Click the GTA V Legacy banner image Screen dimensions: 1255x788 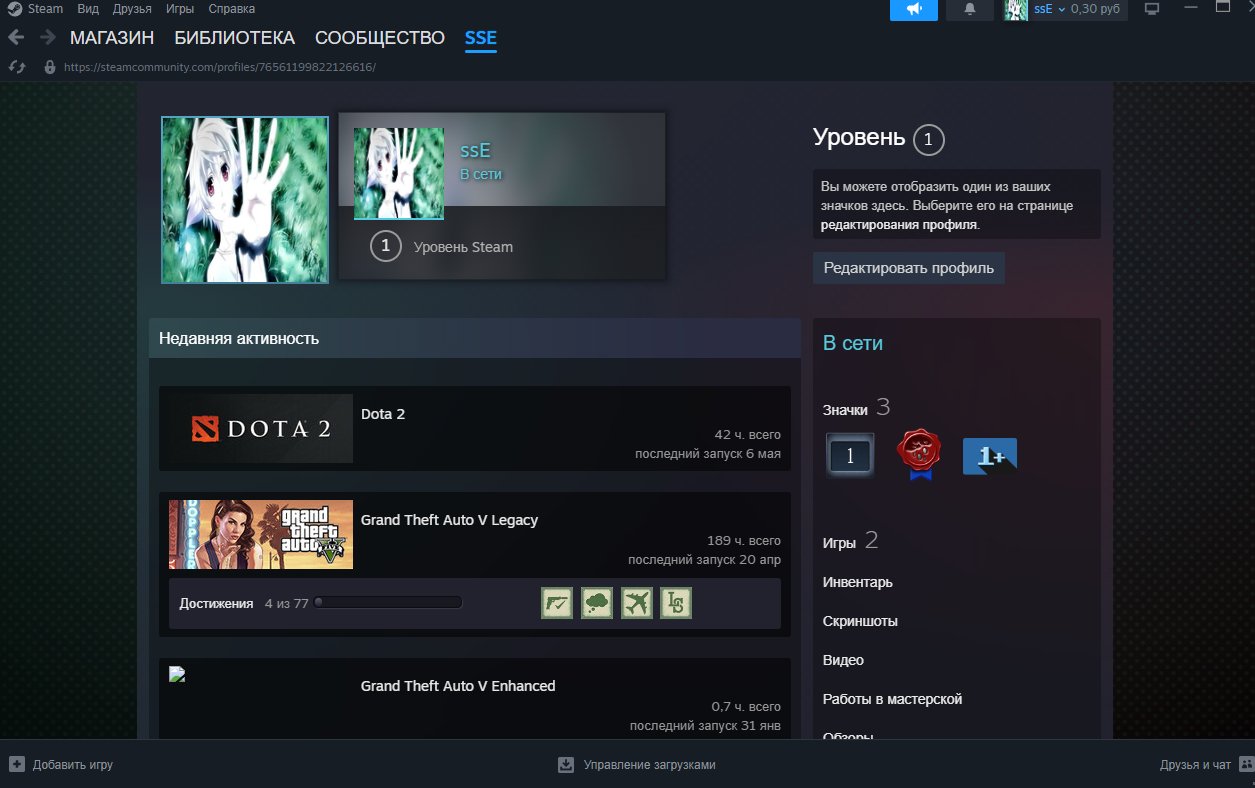tap(261, 534)
